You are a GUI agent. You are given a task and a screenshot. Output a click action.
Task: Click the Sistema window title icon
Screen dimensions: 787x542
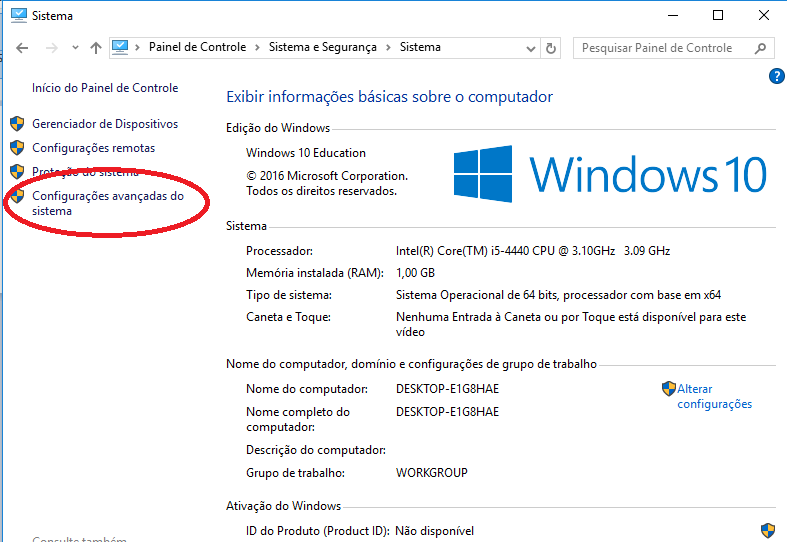tap(19, 16)
